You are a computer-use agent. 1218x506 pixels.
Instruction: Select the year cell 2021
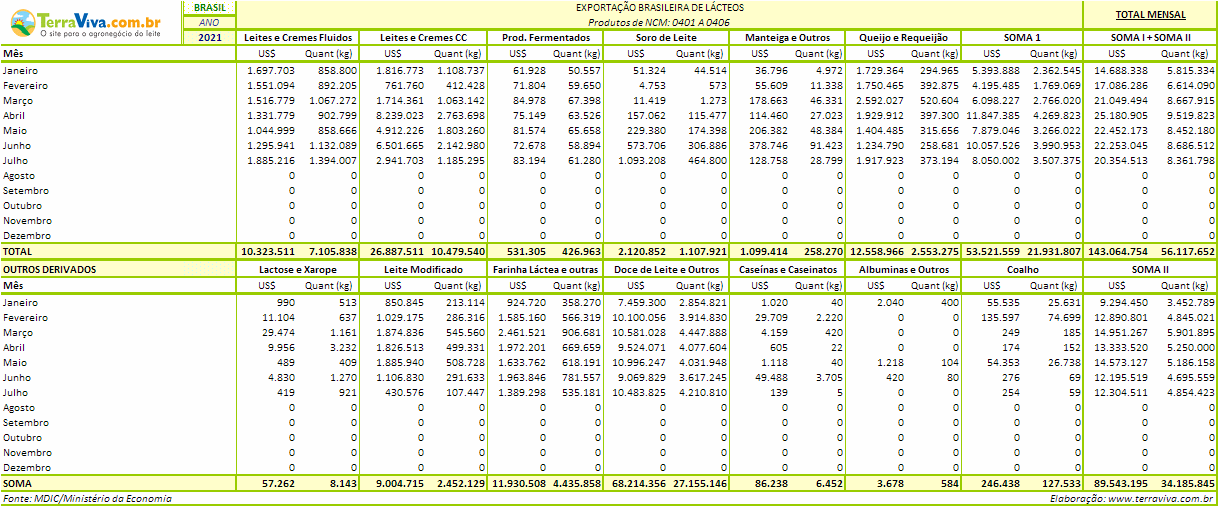210,38
